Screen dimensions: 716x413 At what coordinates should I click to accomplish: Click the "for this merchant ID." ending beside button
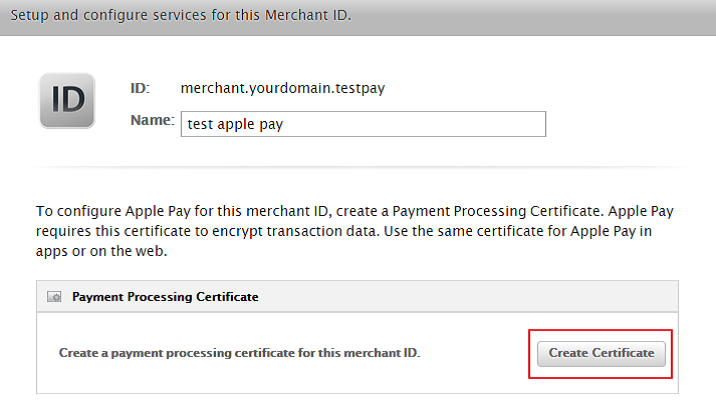pos(359,353)
